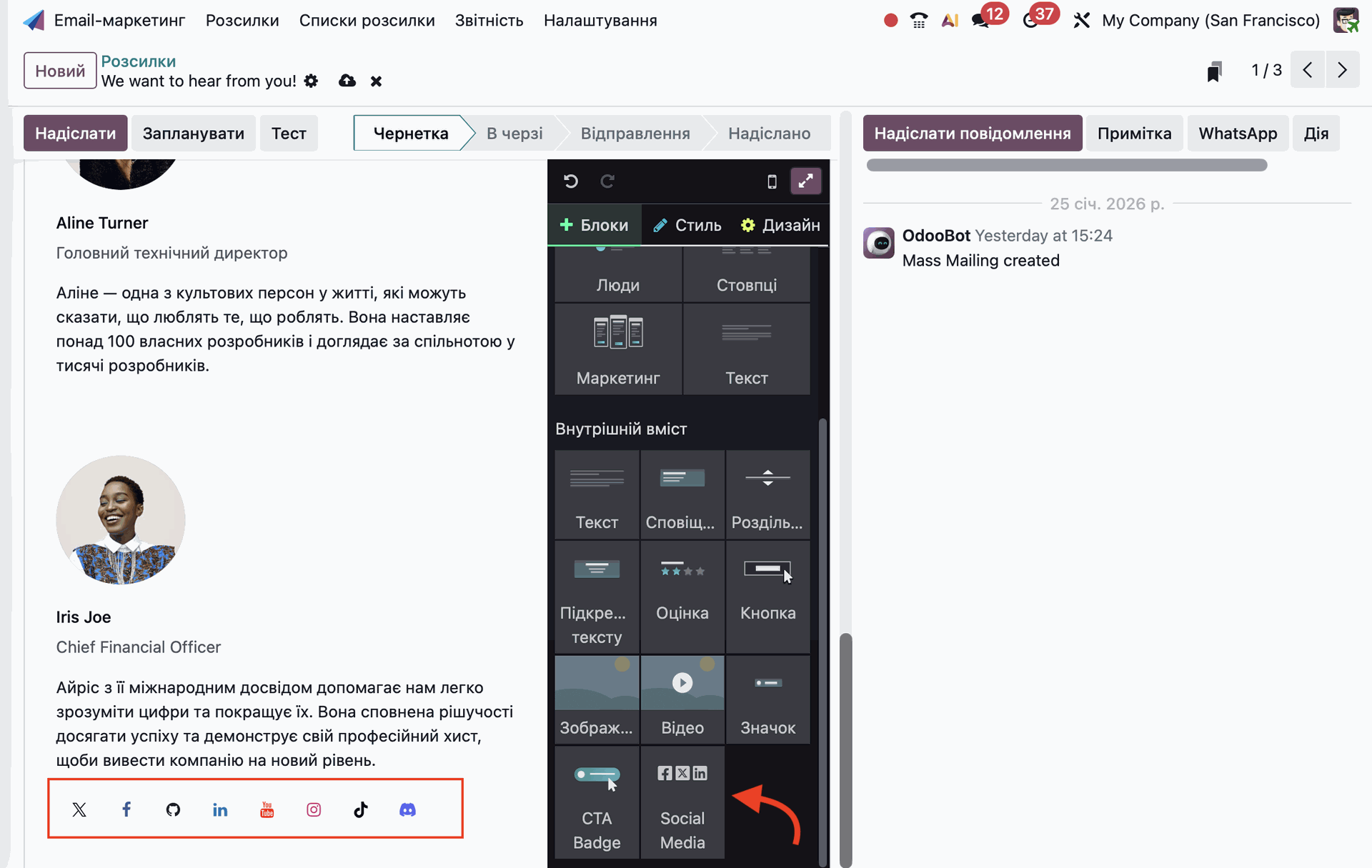Open the Звітність menu

(489, 20)
